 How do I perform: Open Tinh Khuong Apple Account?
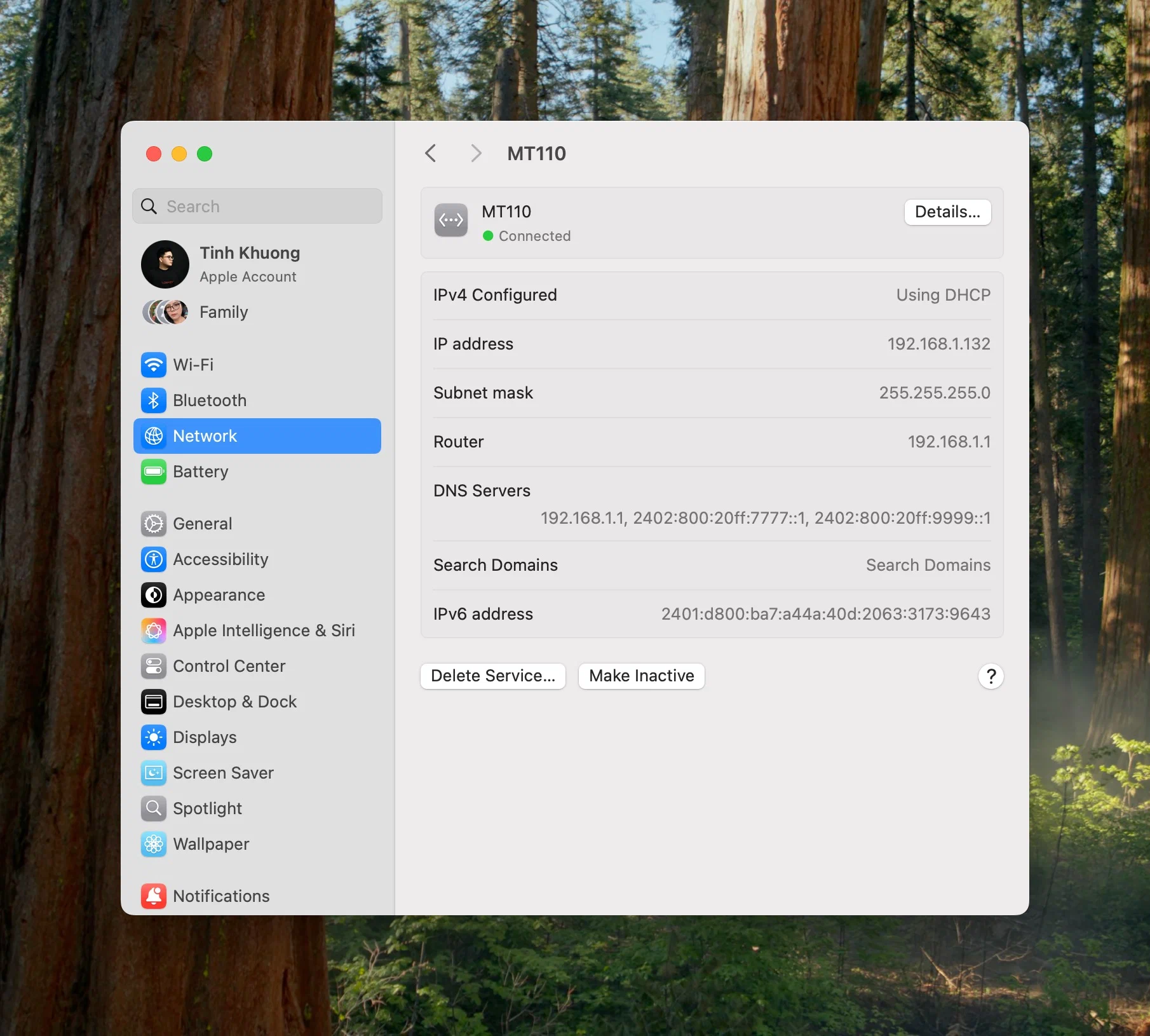[x=257, y=264]
